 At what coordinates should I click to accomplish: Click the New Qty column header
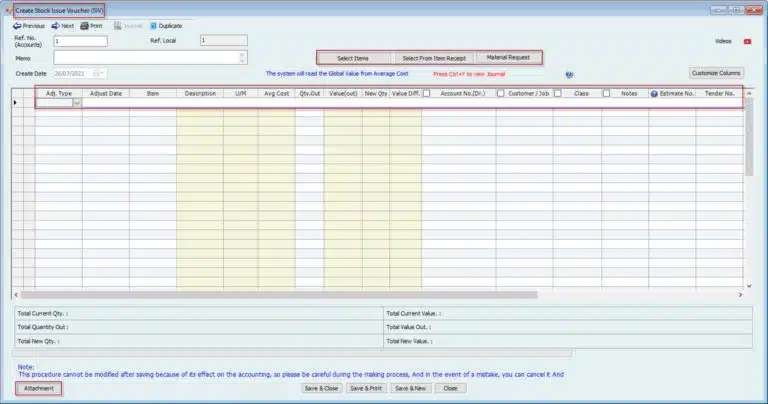[376, 94]
